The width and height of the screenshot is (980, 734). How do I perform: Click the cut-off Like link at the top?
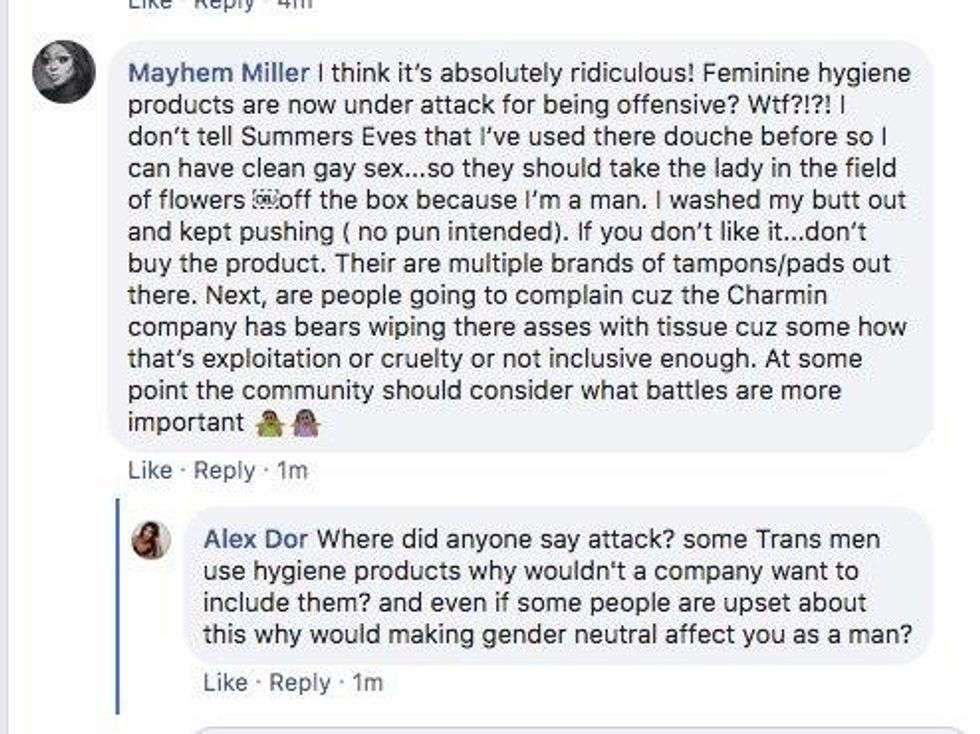150,4
